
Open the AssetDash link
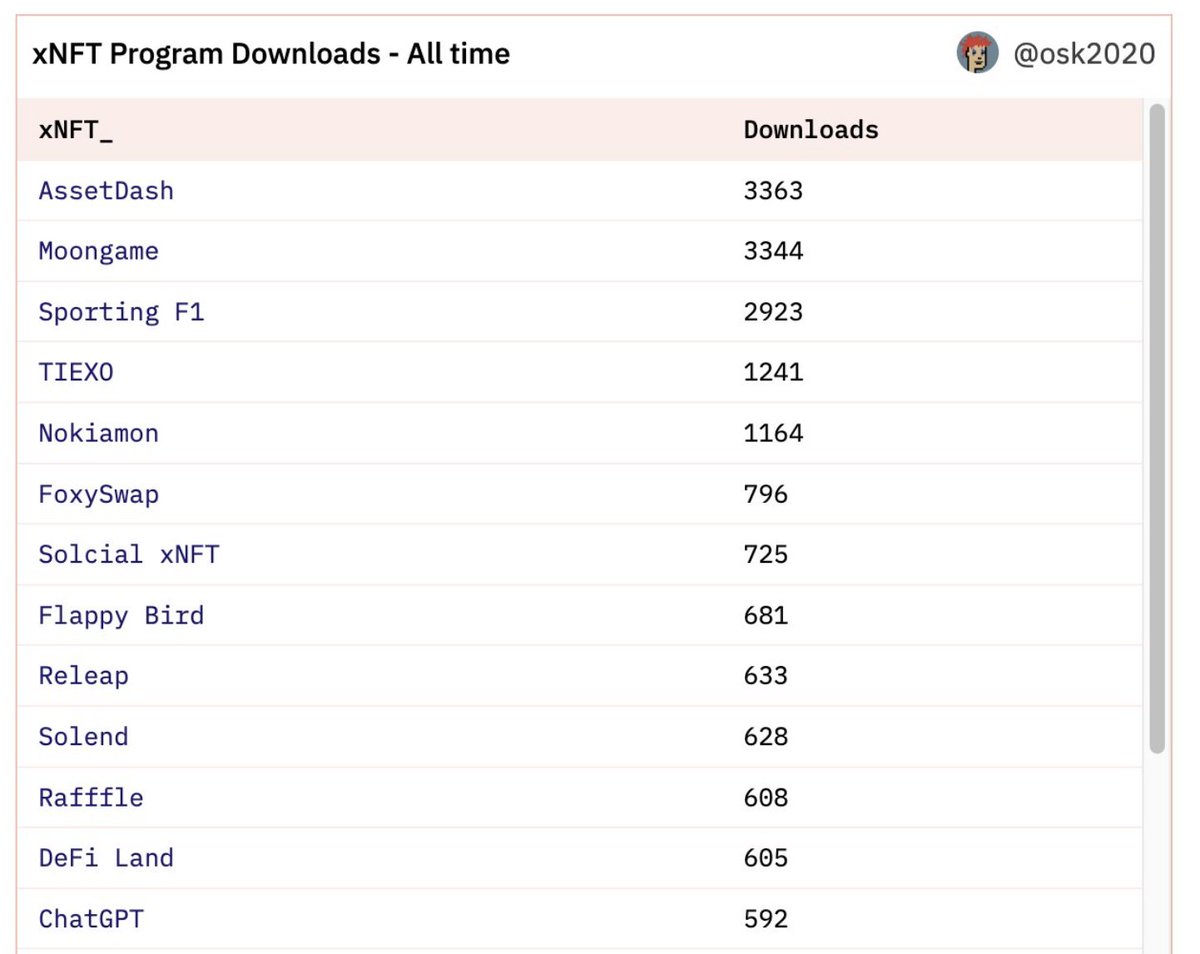pos(105,191)
